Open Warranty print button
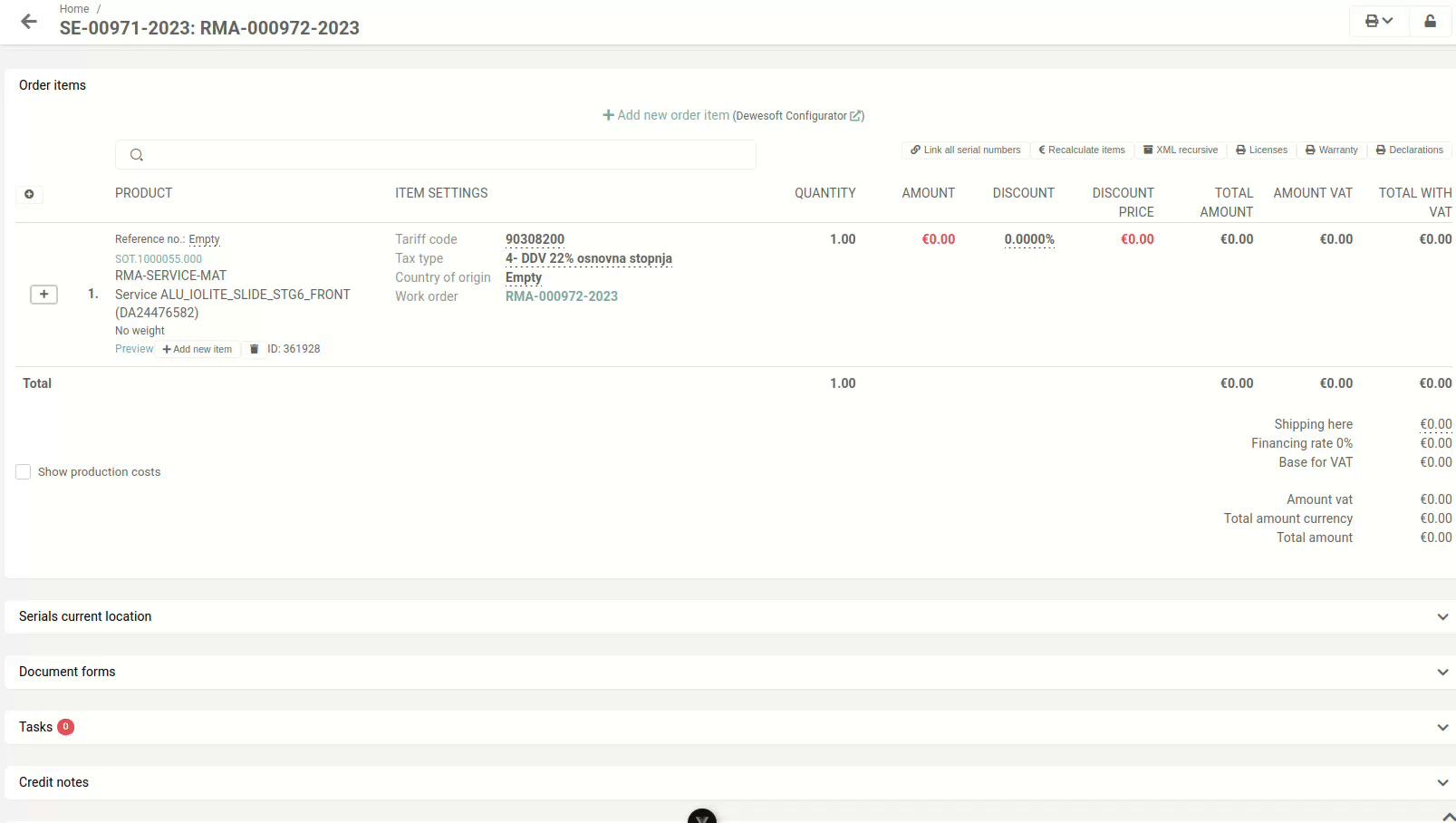Image resolution: width=1456 pixels, height=823 pixels. click(1332, 150)
